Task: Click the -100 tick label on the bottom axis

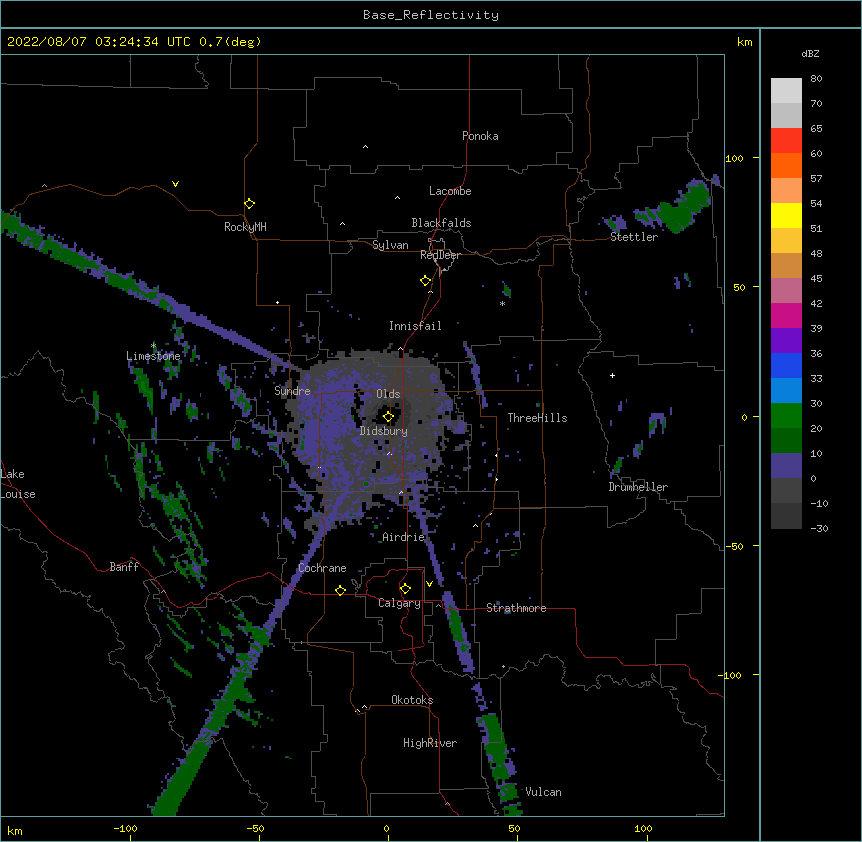Action: click(125, 828)
